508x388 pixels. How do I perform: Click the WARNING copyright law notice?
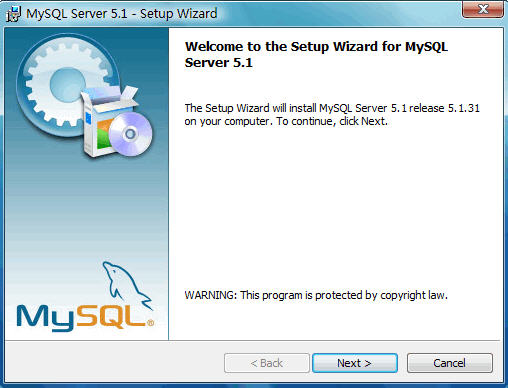[x=316, y=295]
